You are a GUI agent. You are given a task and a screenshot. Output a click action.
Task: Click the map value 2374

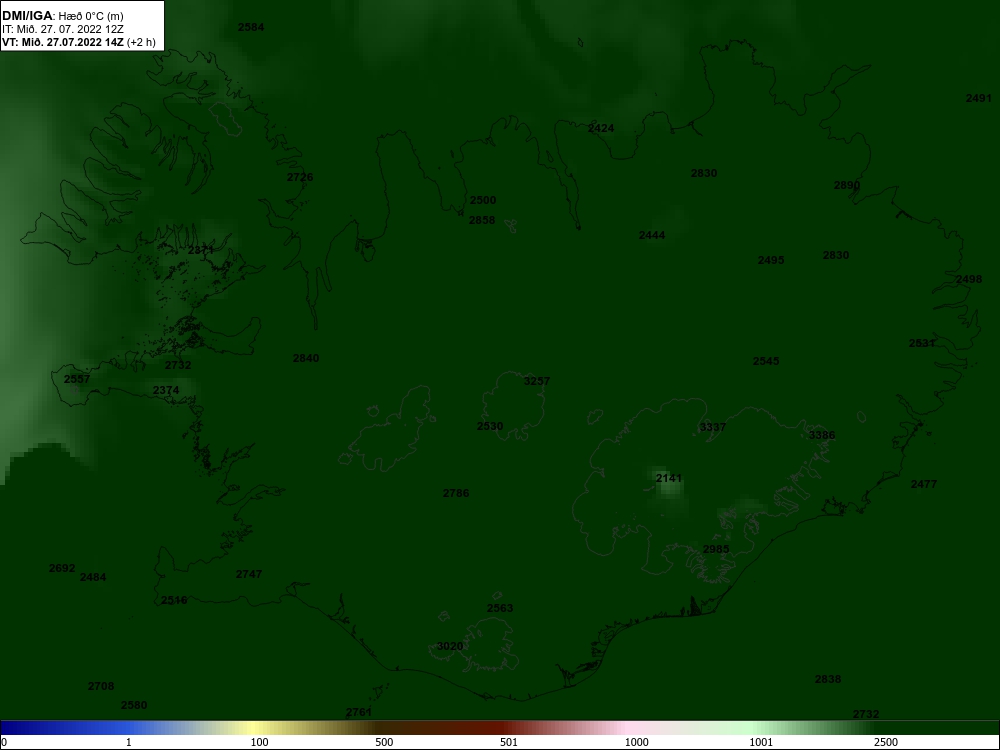click(x=166, y=390)
